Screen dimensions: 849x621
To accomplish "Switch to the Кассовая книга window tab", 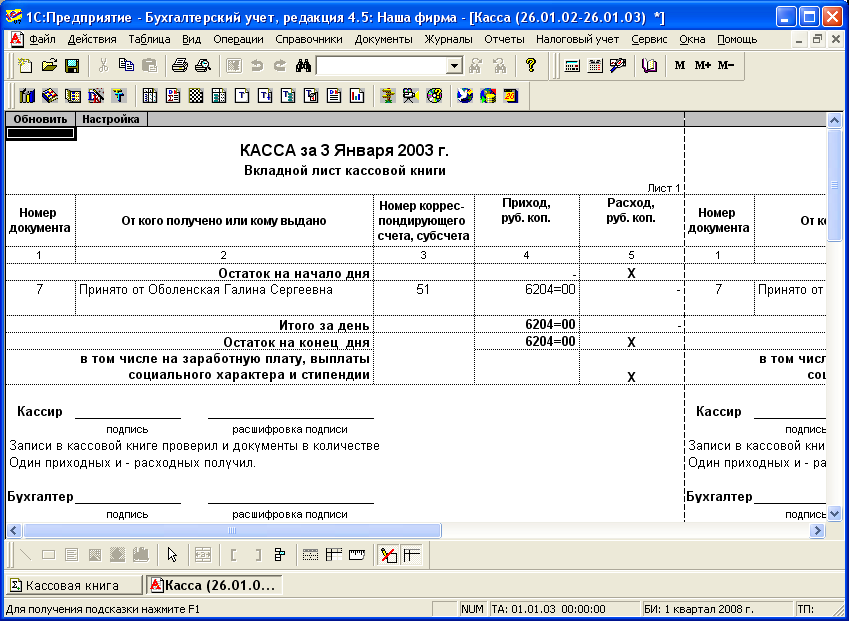I will click(73, 585).
